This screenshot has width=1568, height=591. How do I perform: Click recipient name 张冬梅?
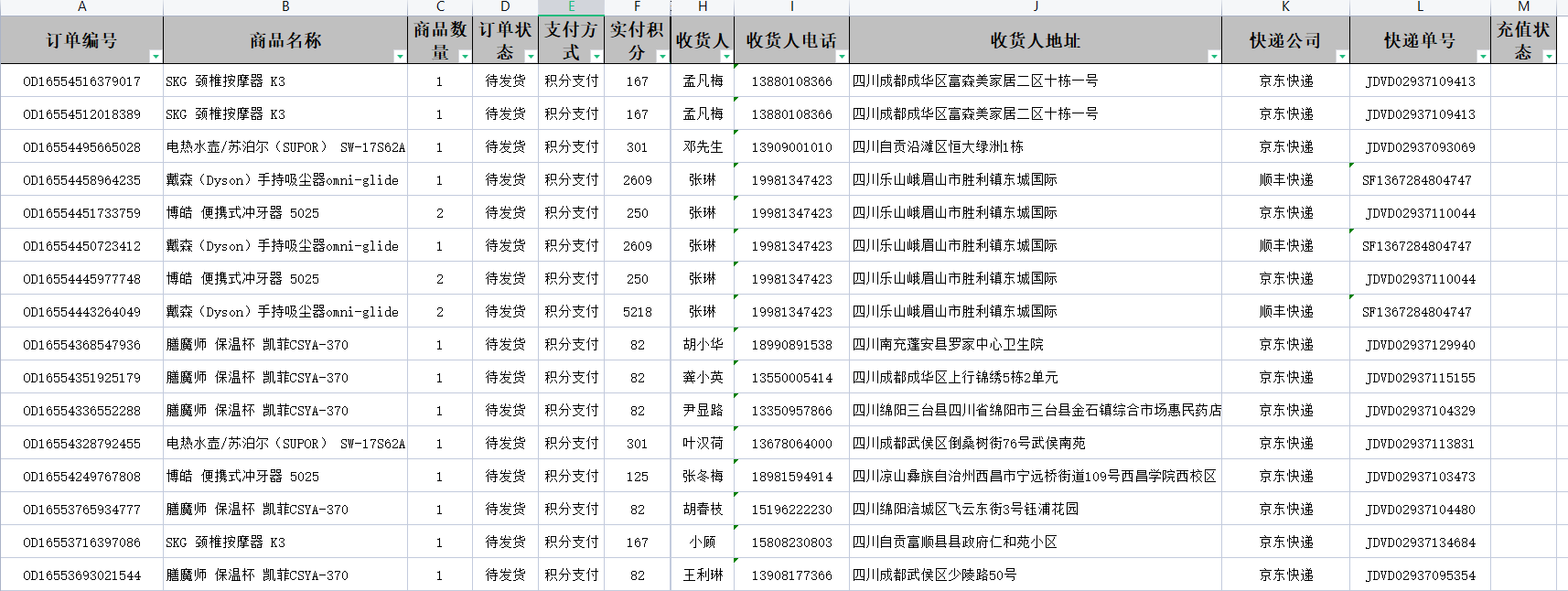click(703, 477)
